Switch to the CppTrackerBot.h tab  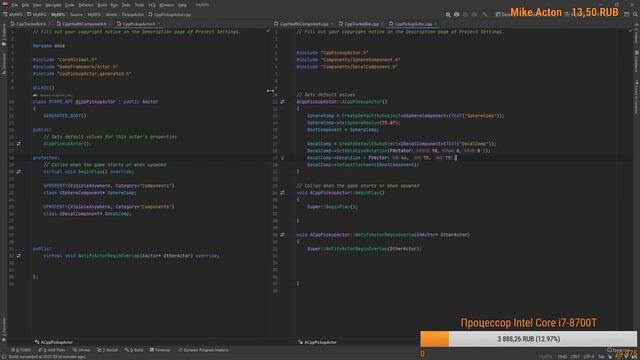[31, 24]
